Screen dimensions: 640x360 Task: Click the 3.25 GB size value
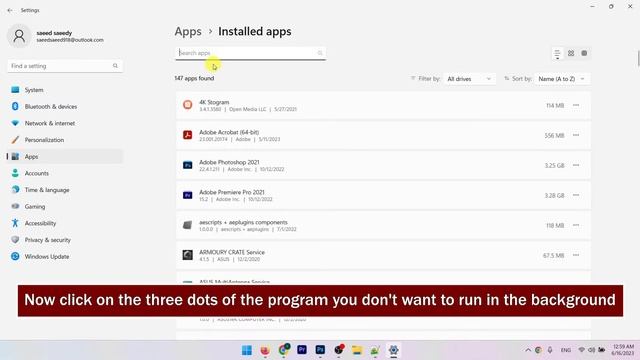tap(554, 165)
